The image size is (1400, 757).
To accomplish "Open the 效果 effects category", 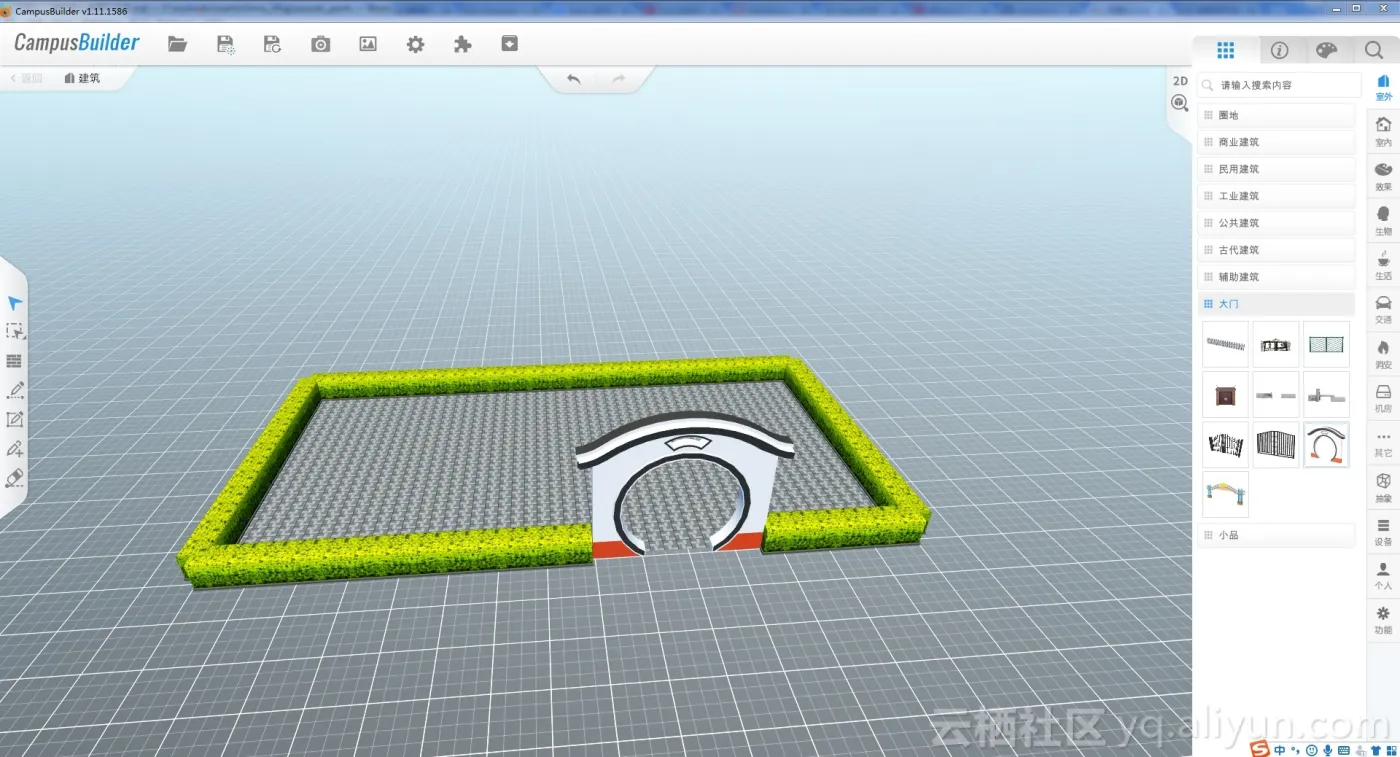I will (x=1383, y=176).
